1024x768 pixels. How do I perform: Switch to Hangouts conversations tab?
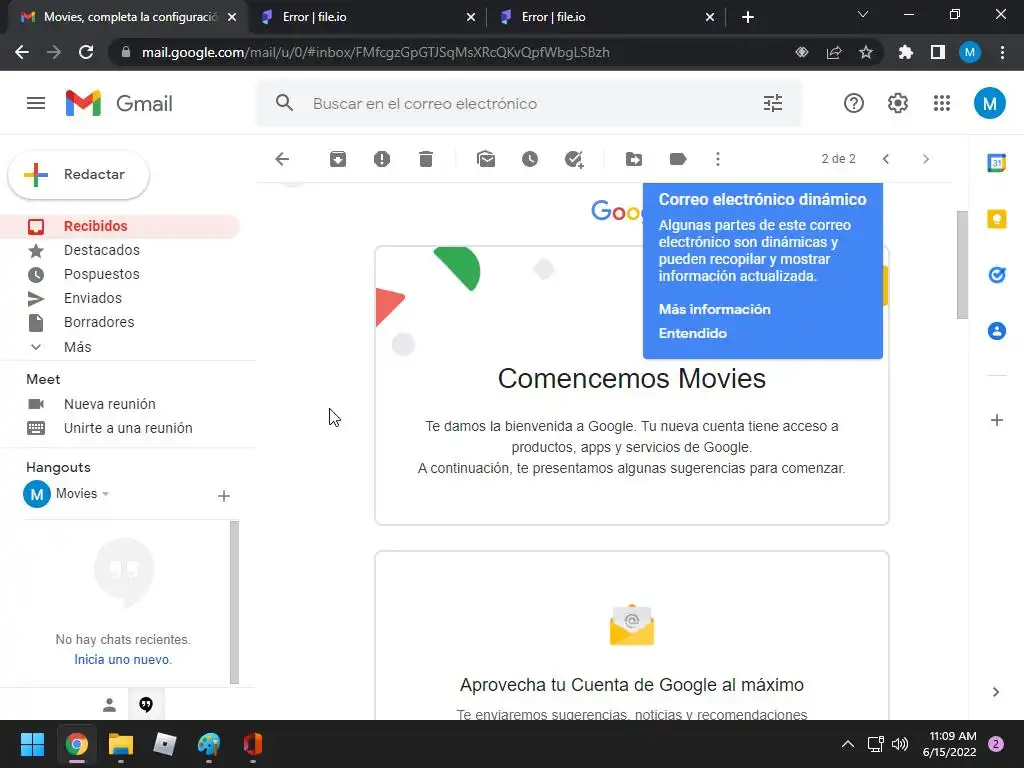coord(146,705)
